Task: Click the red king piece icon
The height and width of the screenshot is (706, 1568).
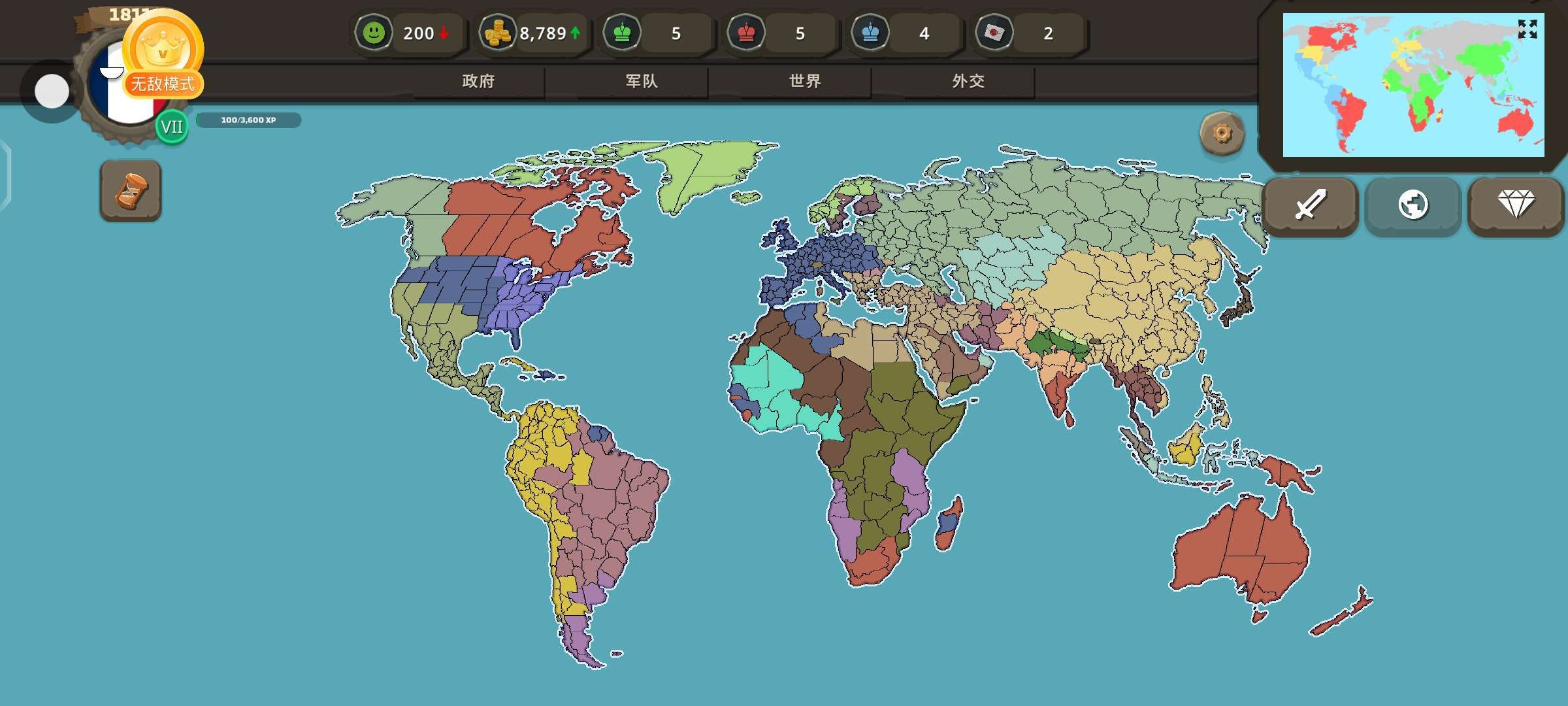Action: [x=746, y=33]
